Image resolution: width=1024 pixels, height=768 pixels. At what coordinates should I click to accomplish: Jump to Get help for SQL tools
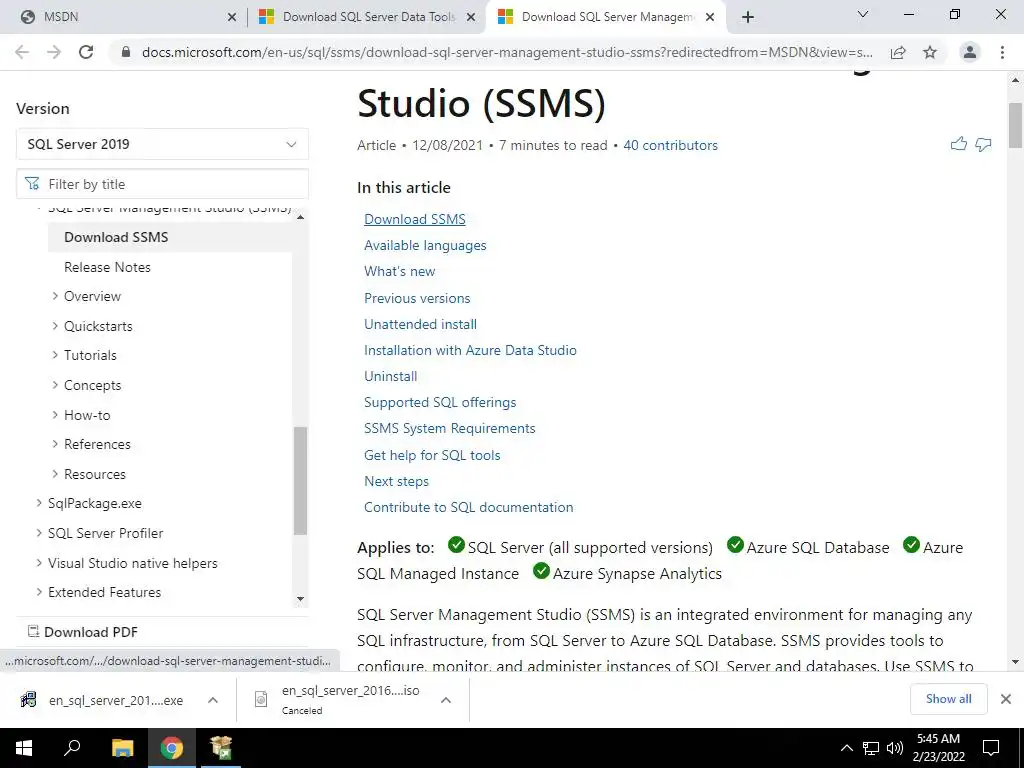point(432,455)
